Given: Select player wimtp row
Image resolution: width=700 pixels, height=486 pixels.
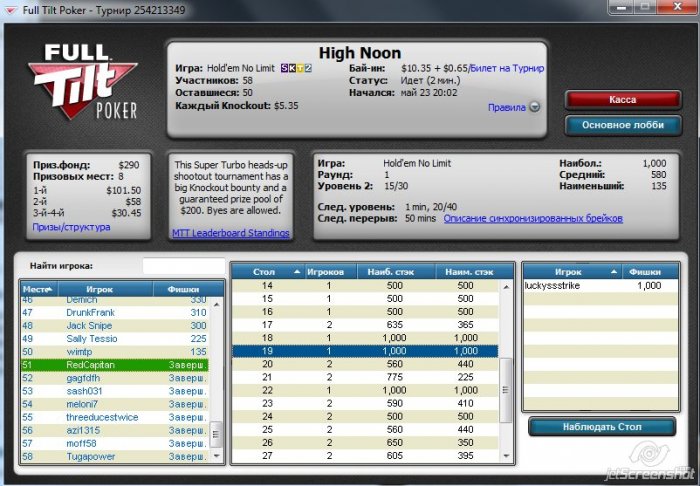Looking at the screenshot, I should tap(114, 352).
